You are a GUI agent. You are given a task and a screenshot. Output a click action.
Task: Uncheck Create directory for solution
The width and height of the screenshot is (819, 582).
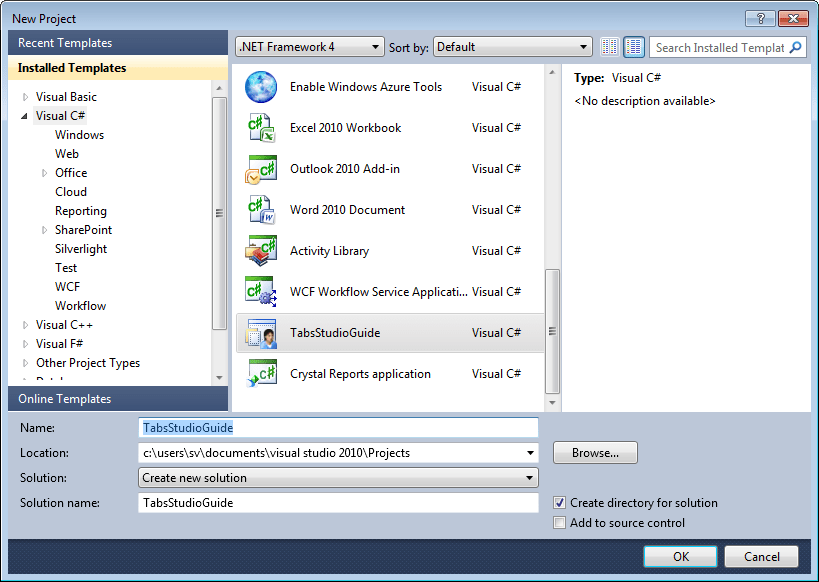click(x=560, y=502)
